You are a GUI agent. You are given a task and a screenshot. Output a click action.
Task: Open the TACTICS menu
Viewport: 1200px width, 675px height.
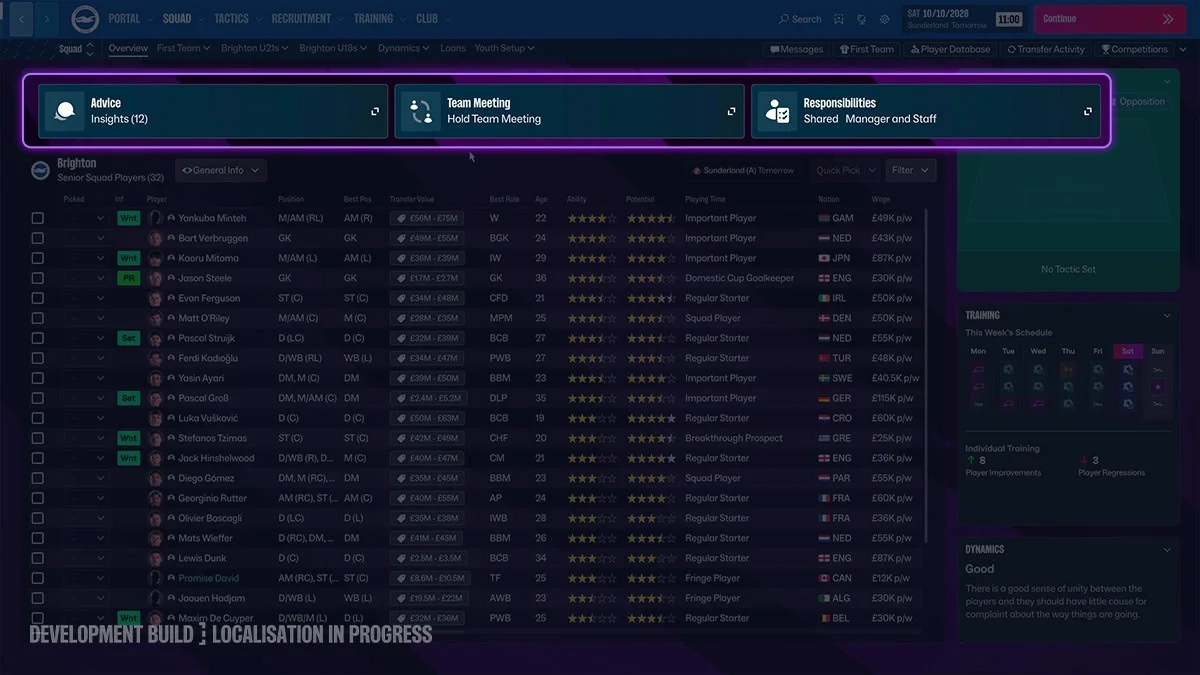pos(237,19)
